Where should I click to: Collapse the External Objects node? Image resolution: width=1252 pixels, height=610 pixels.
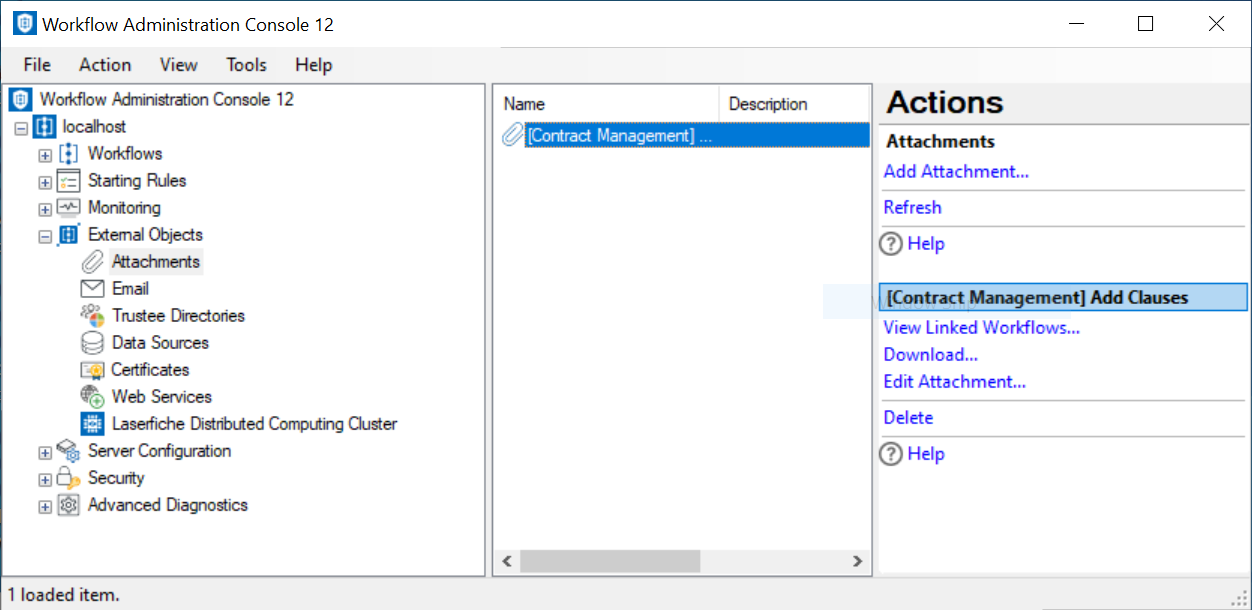(x=45, y=236)
